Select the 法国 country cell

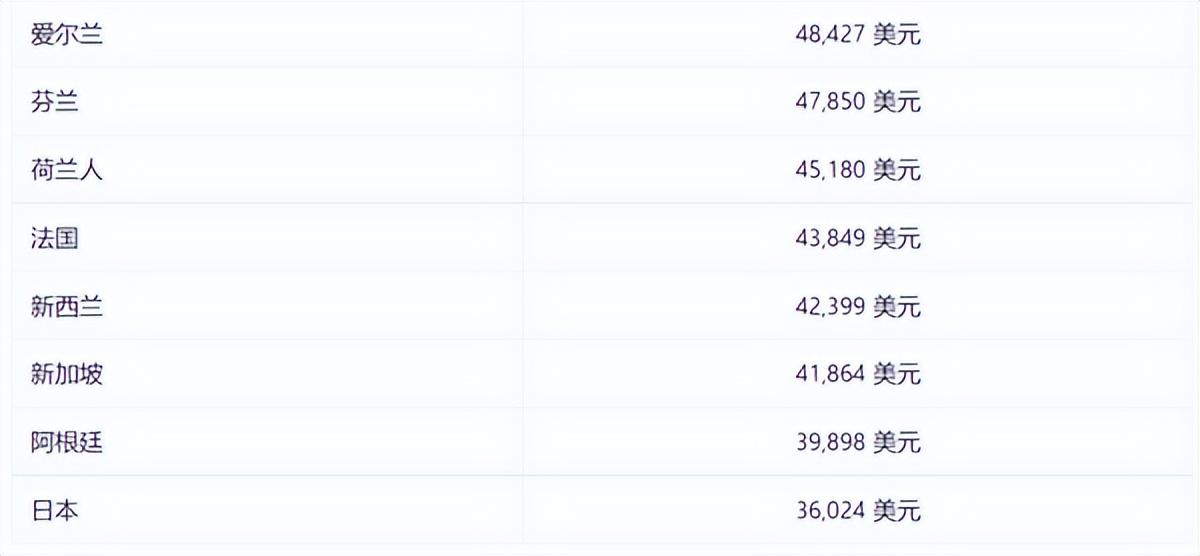point(54,238)
